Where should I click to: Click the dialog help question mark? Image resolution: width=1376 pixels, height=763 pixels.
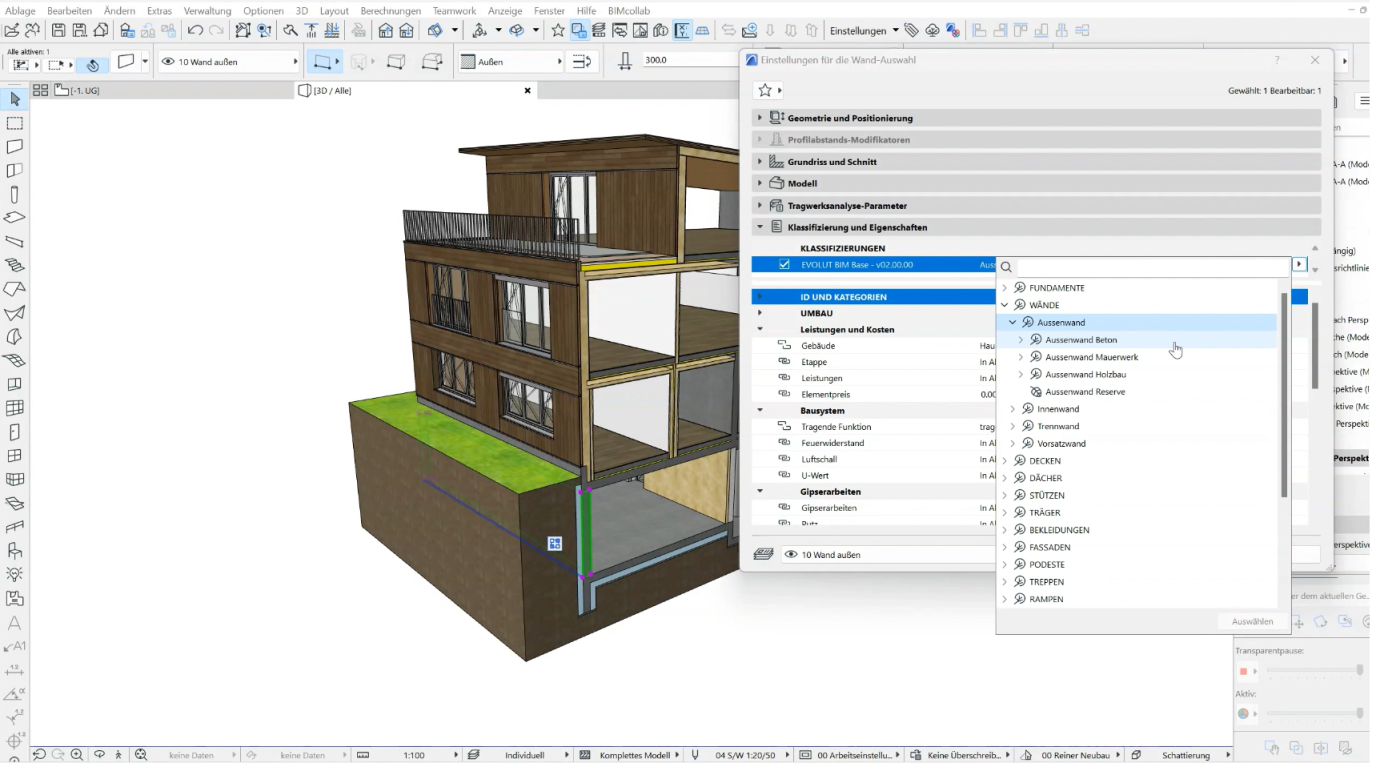pyautogui.click(x=1276, y=60)
